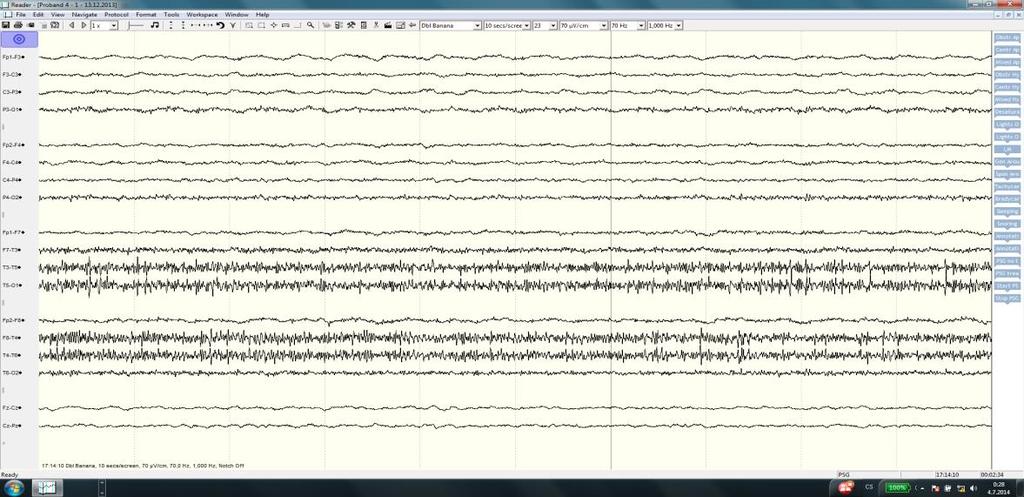Viewport: 1024px width, 497px height.
Task: Click the Desatura annotation button
Action: pyautogui.click(x=1006, y=112)
